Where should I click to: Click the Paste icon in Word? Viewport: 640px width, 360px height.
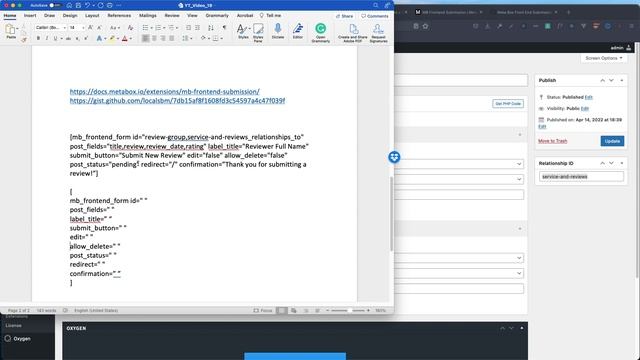tap(11, 31)
